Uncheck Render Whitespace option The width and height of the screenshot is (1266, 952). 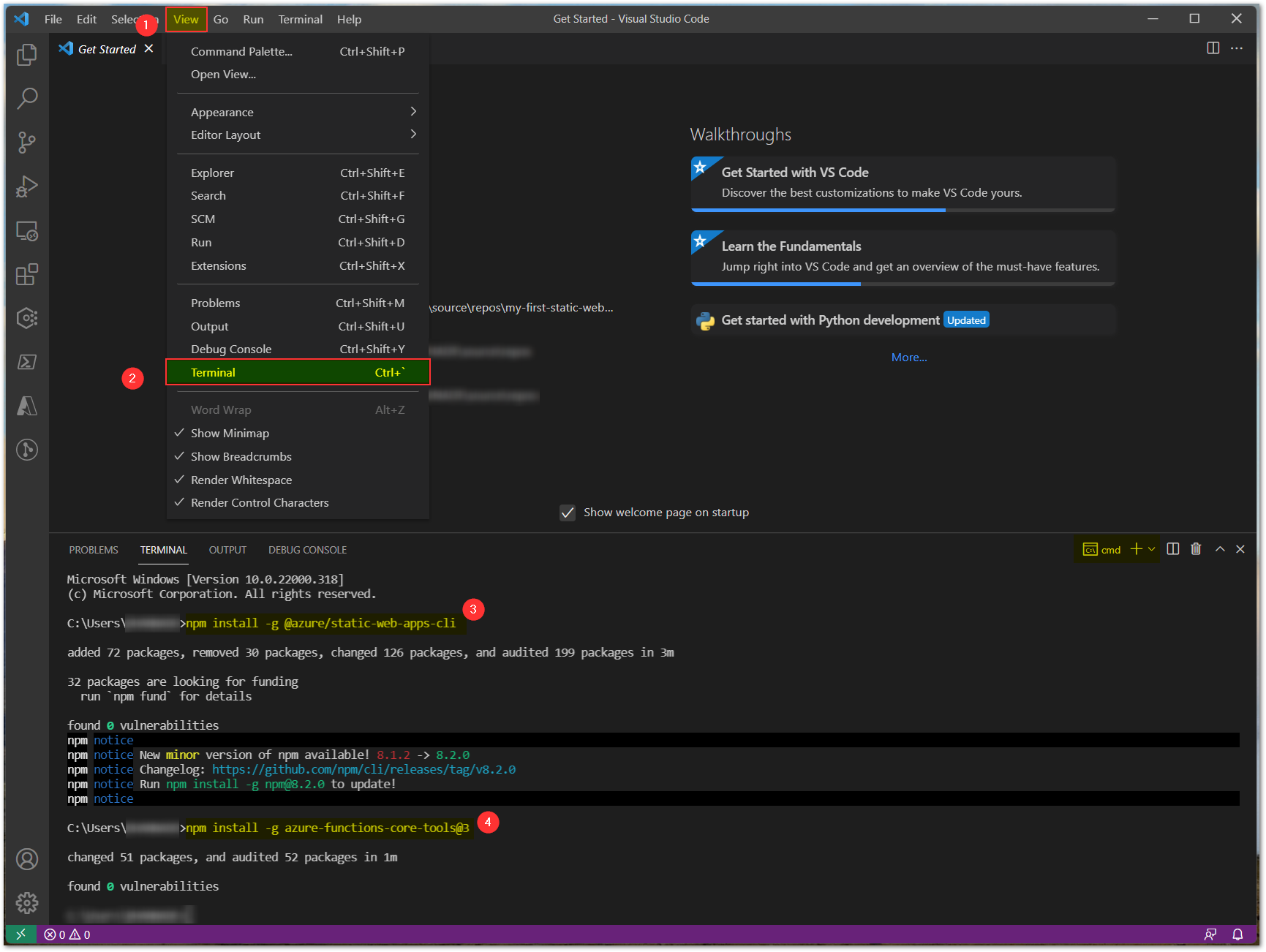(x=241, y=480)
